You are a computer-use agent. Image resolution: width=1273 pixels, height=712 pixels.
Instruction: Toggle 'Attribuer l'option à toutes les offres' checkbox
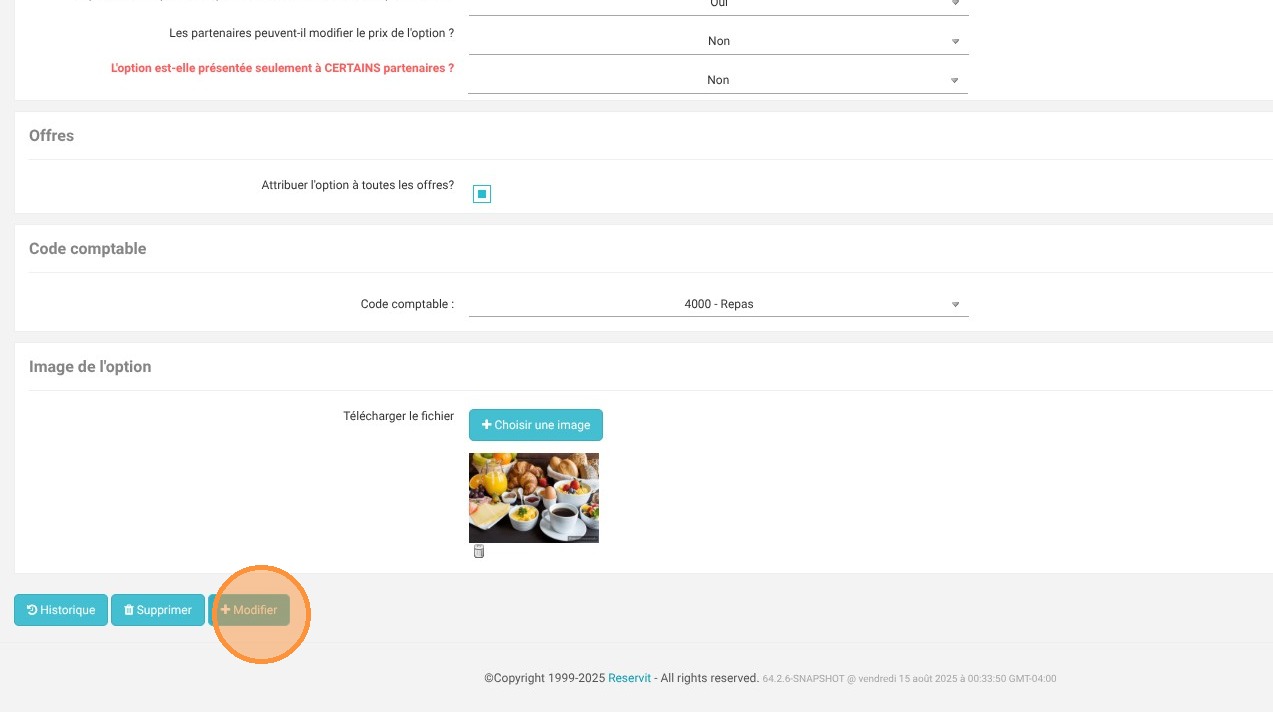482,194
